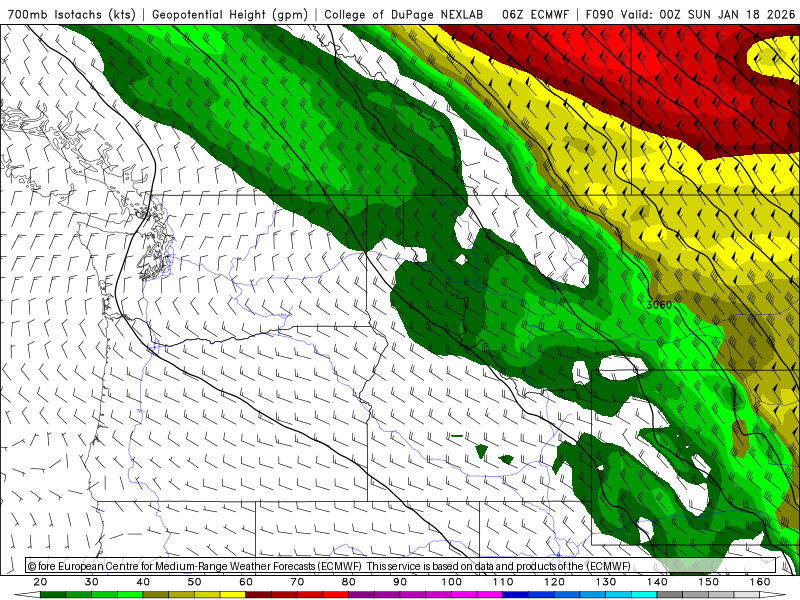Pick the gray swatch starting at 140
Viewport: 800px width, 600px height.
coord(670,595)
